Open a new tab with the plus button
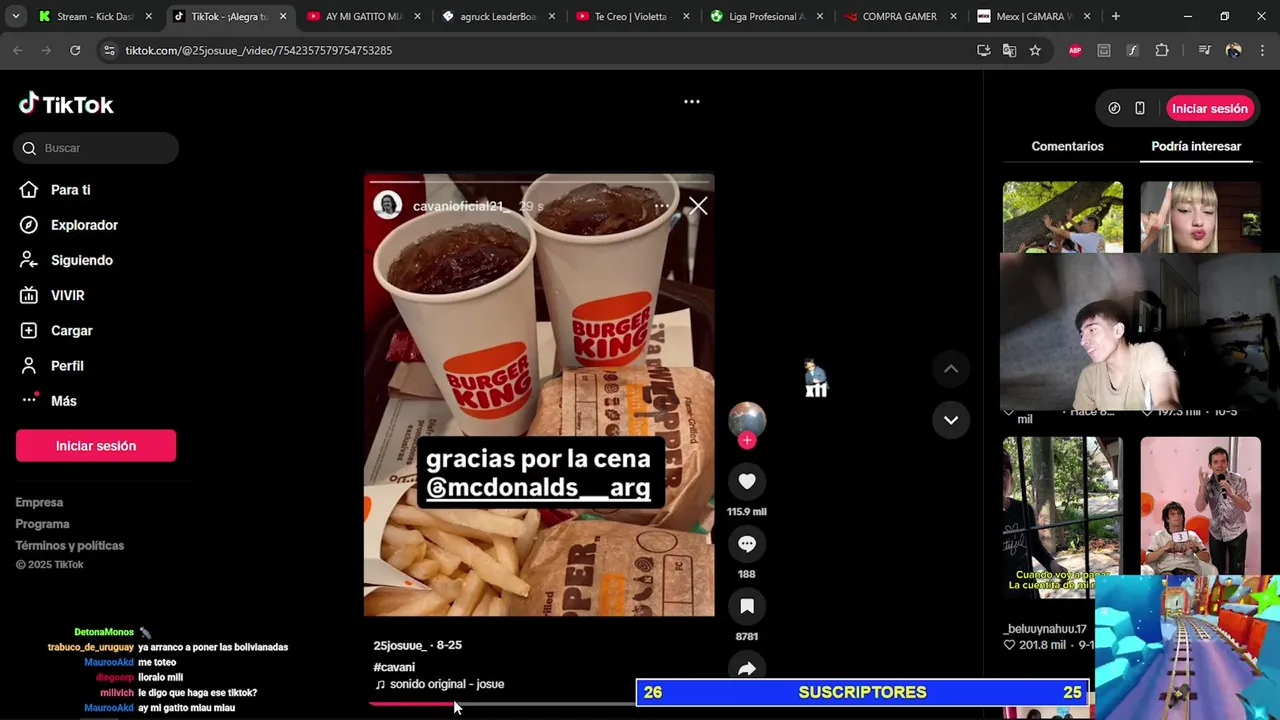Viewport: 1280px width, 720px height. (x=1115, y=16)
